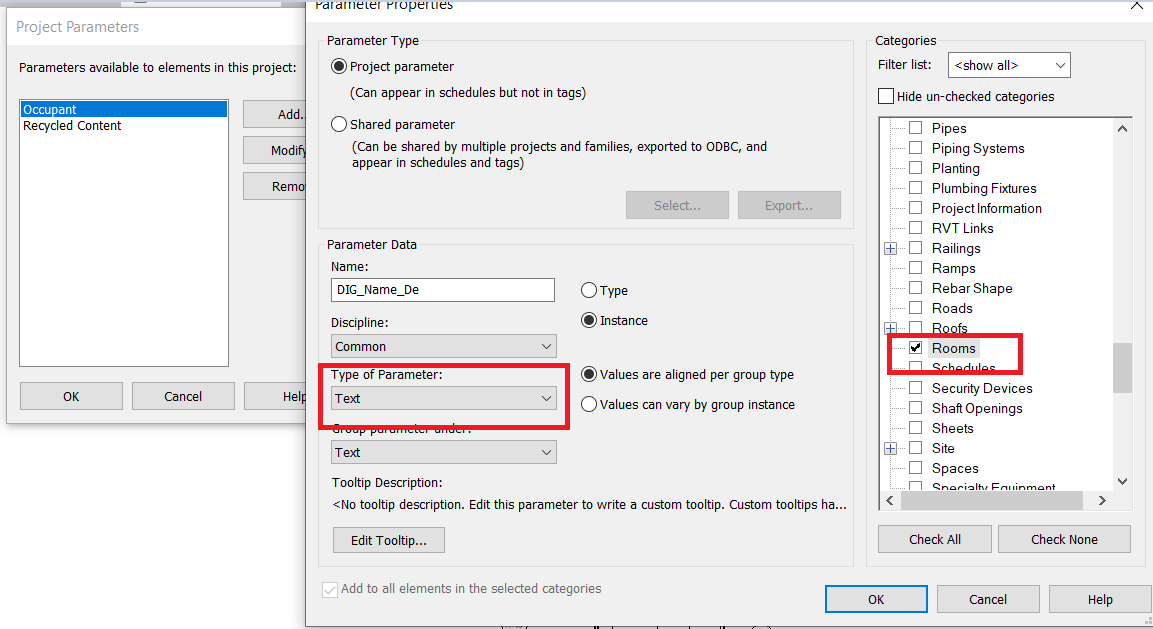1153x629 pixels.
Task: Click OK in Project Parameters window
Action: (x=71, y=396)
